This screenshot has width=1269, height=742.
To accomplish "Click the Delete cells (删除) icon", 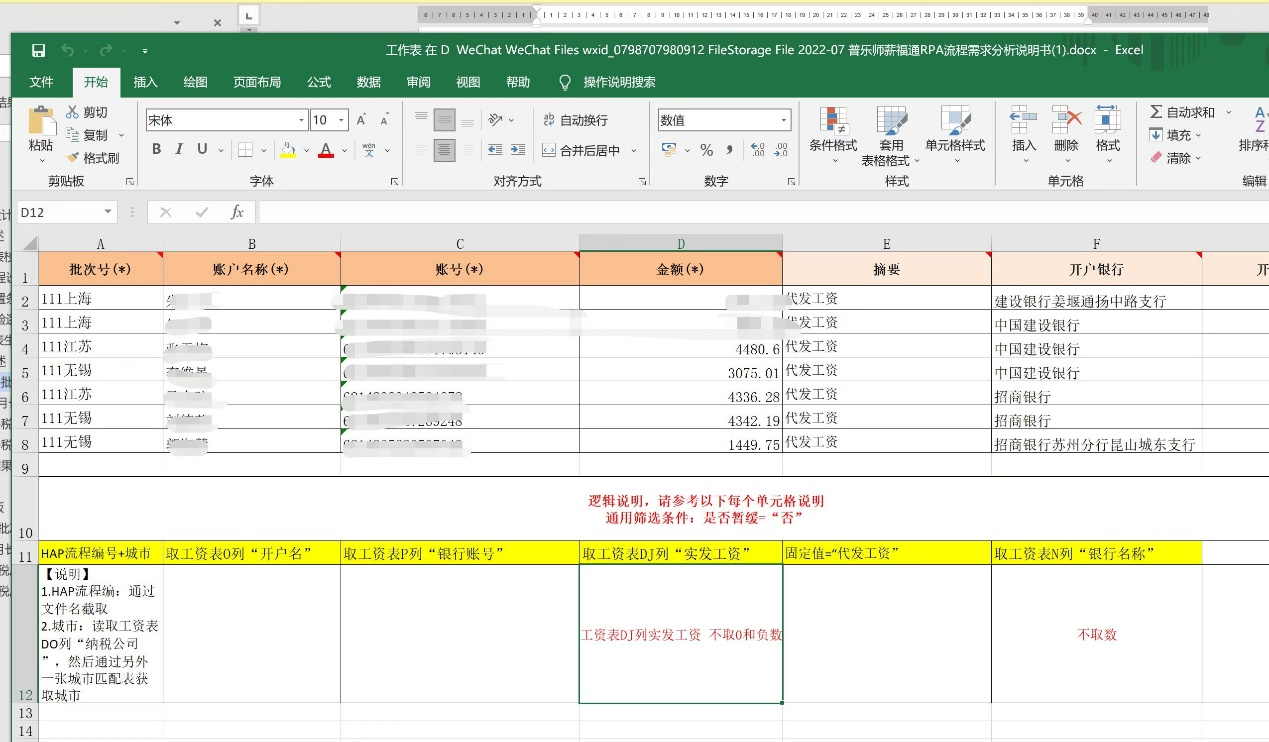I will coord(1066,131).
